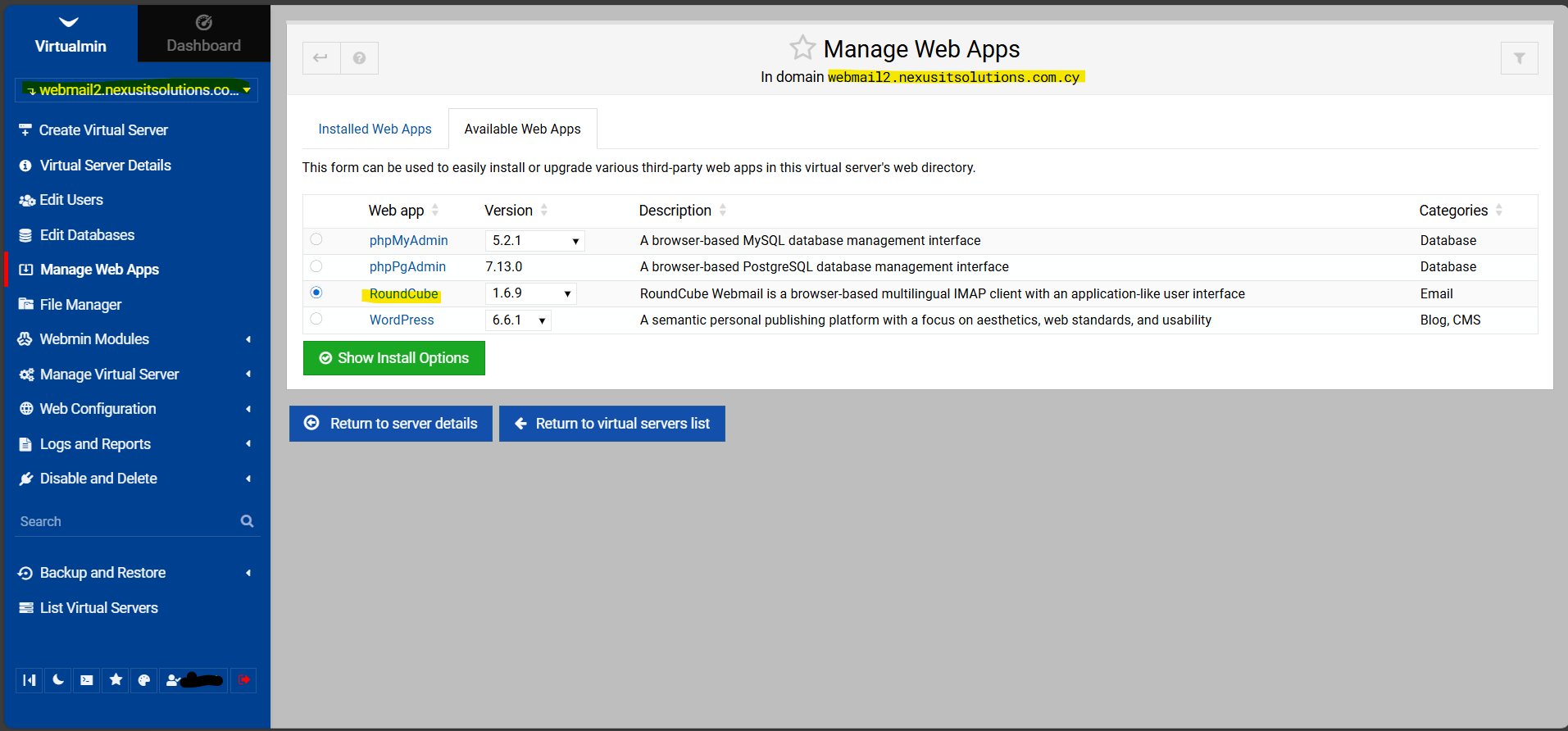
Task: Click Return to virtual servers list
Action: pos(612,424)
